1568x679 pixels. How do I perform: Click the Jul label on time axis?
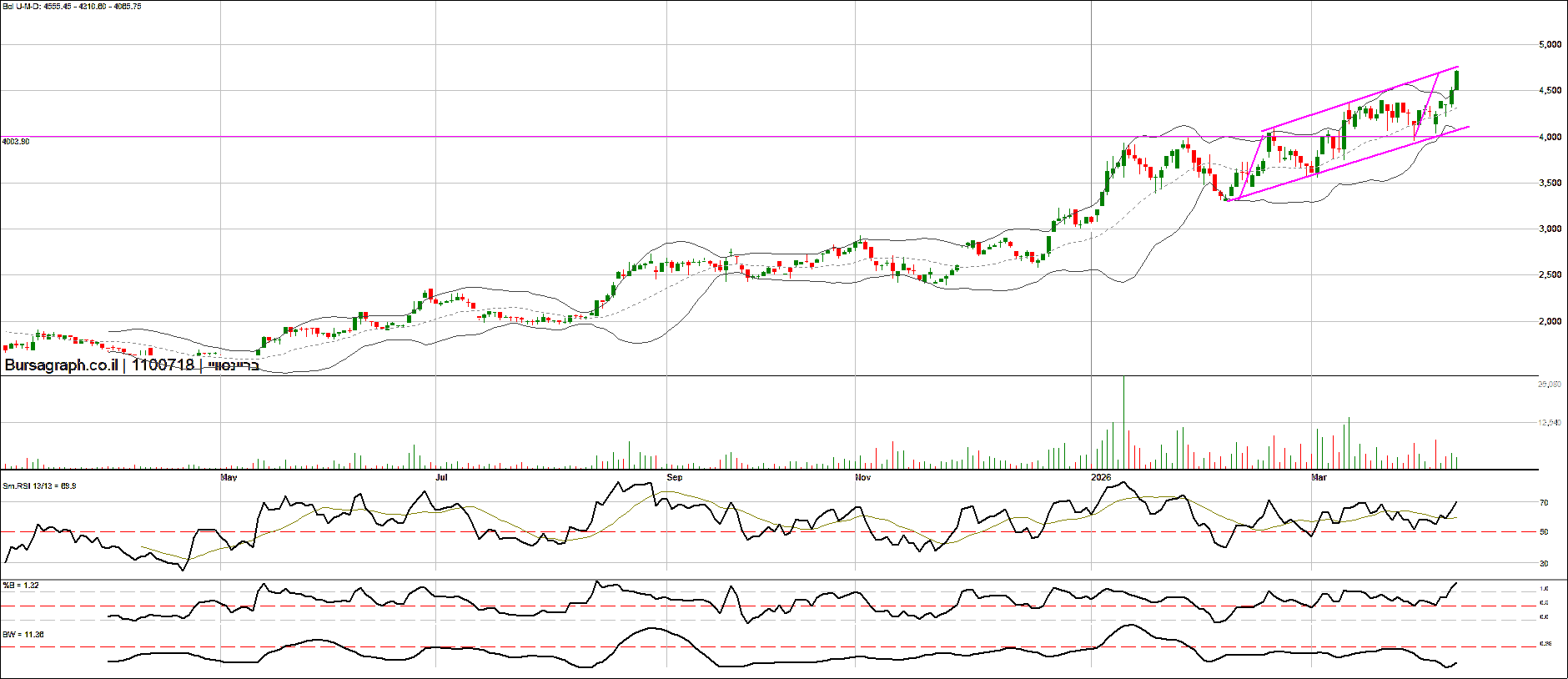click(x=442, y=477)
